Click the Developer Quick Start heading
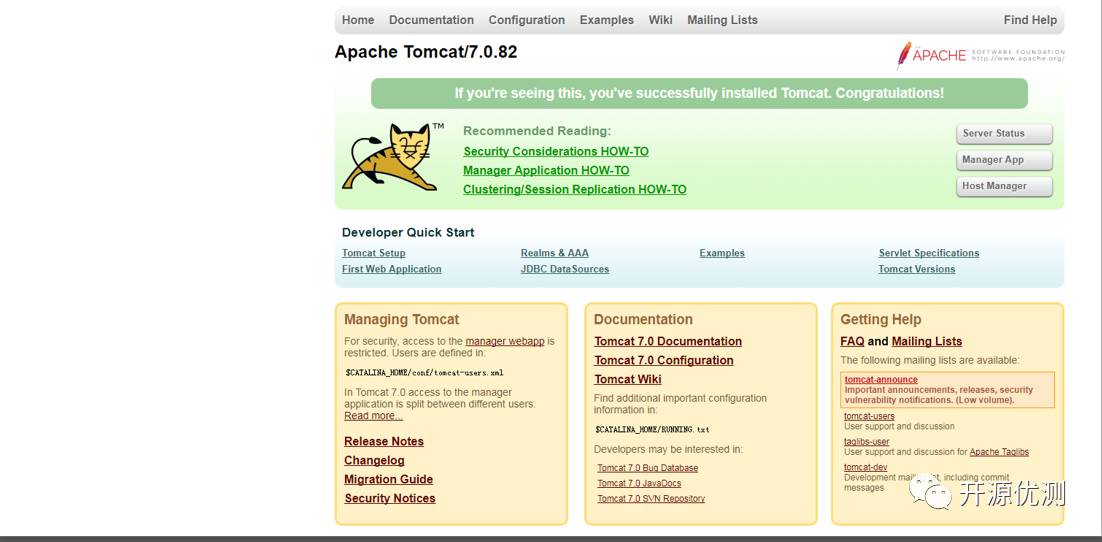 408,233
